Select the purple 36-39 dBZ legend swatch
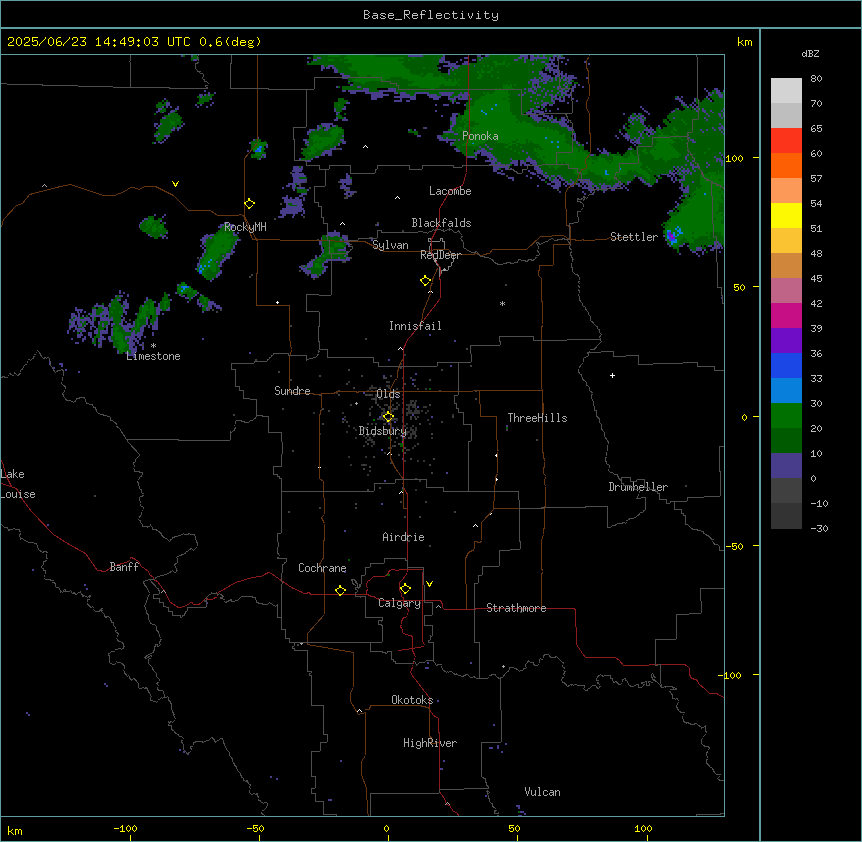 (x=786, y=341)
